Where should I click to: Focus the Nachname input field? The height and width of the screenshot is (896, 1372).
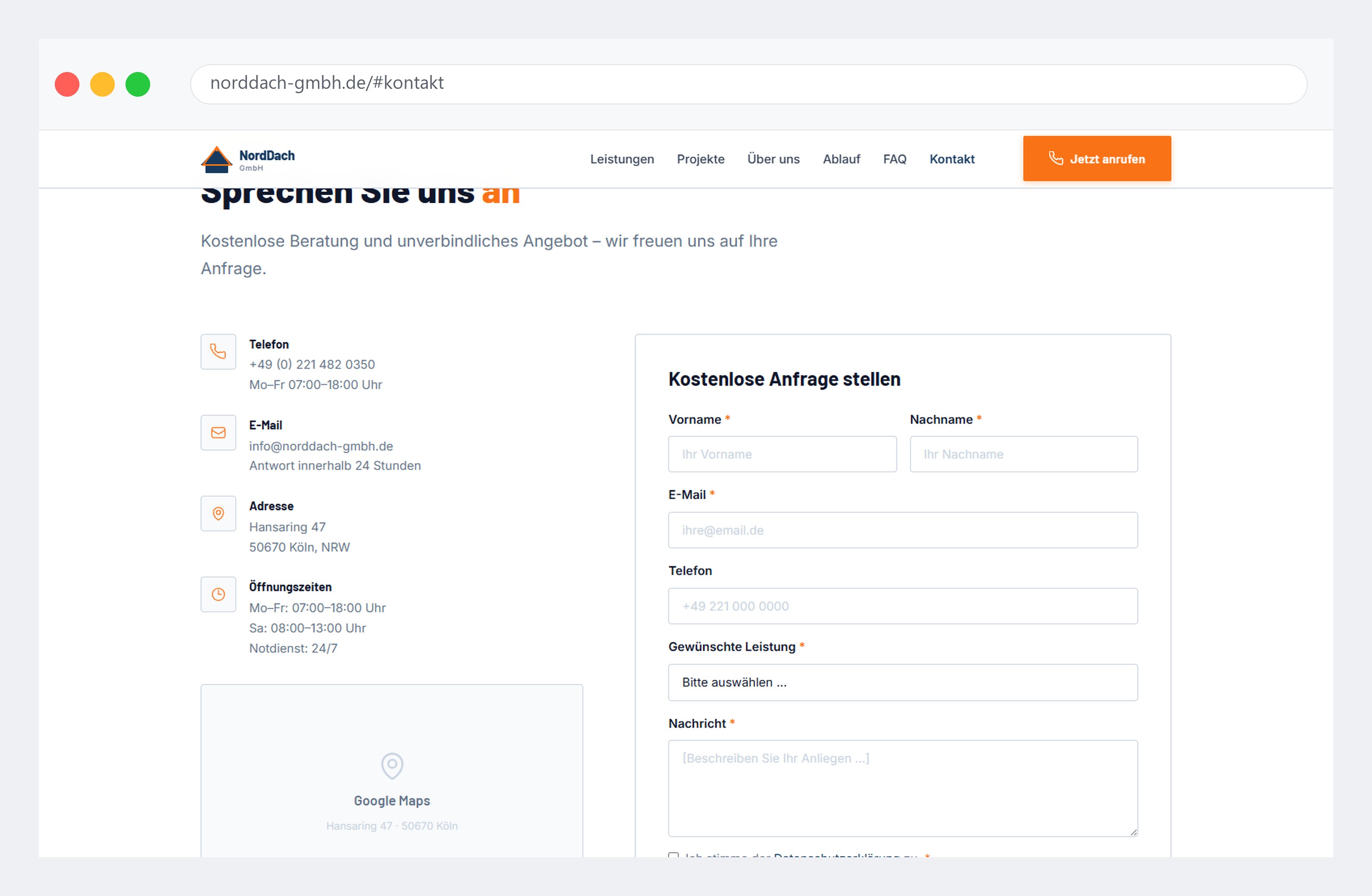(x=1024, y=454)
